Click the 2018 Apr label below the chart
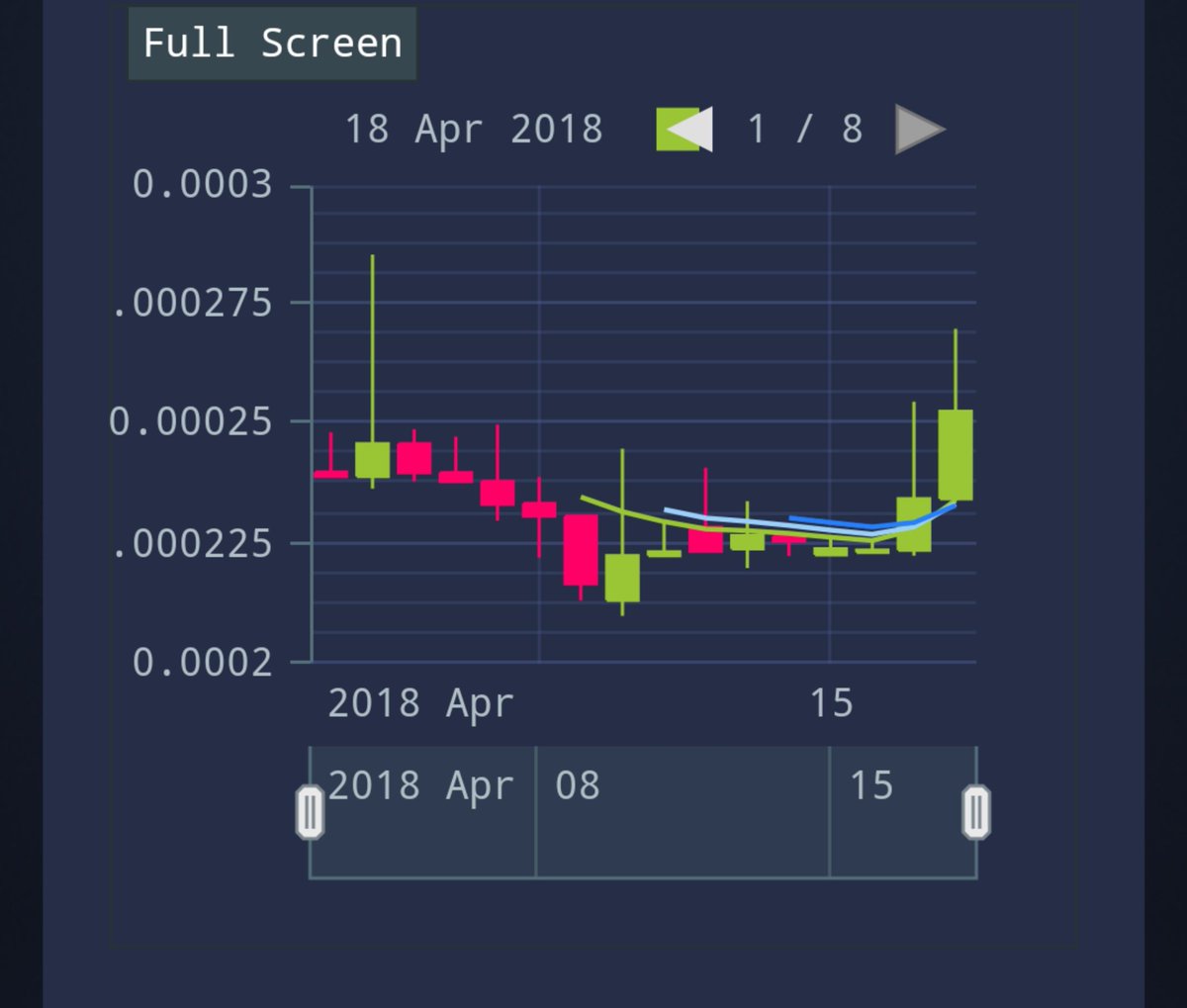Image resolution: width=1187 pixels, height=1008 pixels. tap(422, 703)
